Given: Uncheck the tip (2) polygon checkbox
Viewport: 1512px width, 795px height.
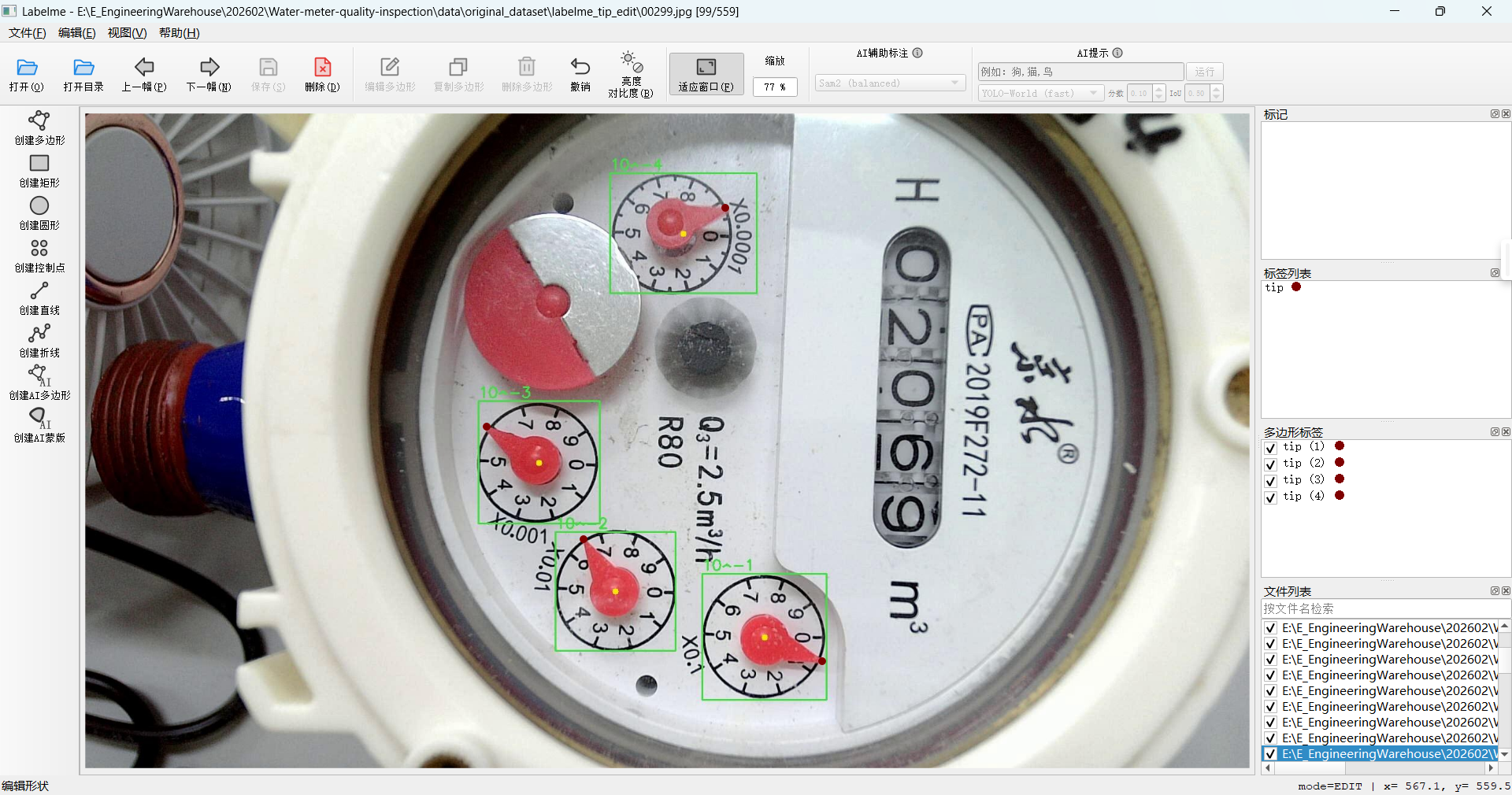Looking at the screenshot, I should coord(1270,464).
